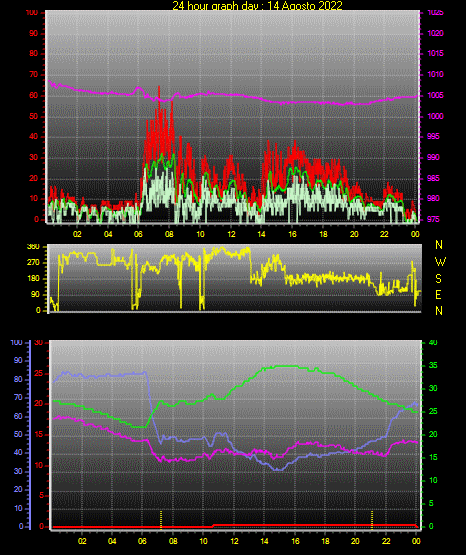Click the blue 80 humidity axis label
466x555 pixels.
pyautogui.click(x=18, y=379)
